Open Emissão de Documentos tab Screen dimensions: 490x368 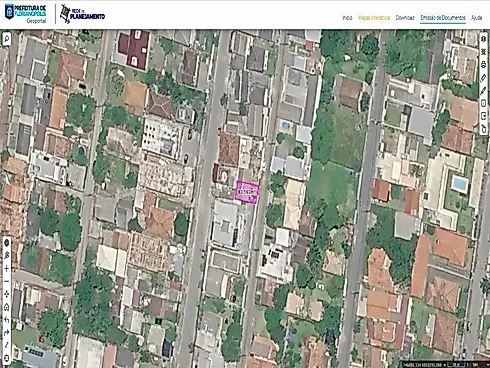[x=443, y=18]
